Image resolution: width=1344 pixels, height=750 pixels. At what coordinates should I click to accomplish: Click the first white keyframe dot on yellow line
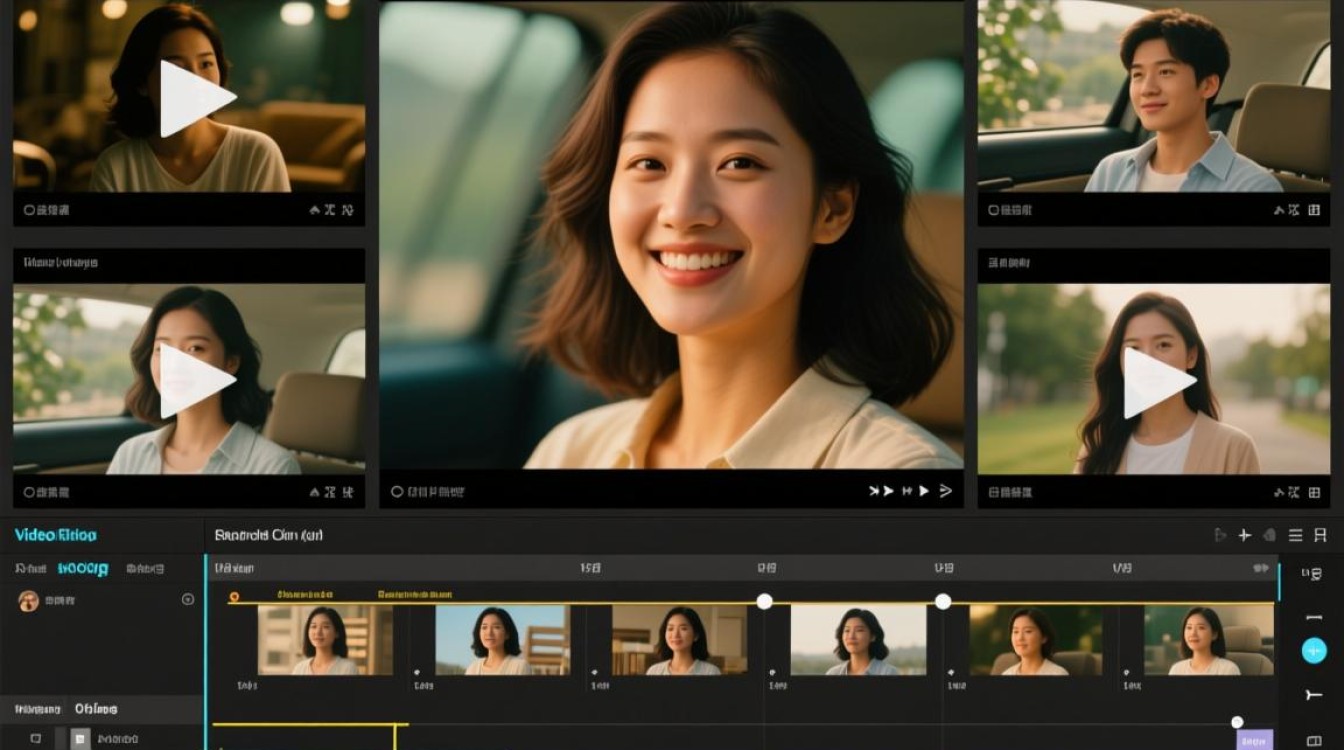(764, 601)
